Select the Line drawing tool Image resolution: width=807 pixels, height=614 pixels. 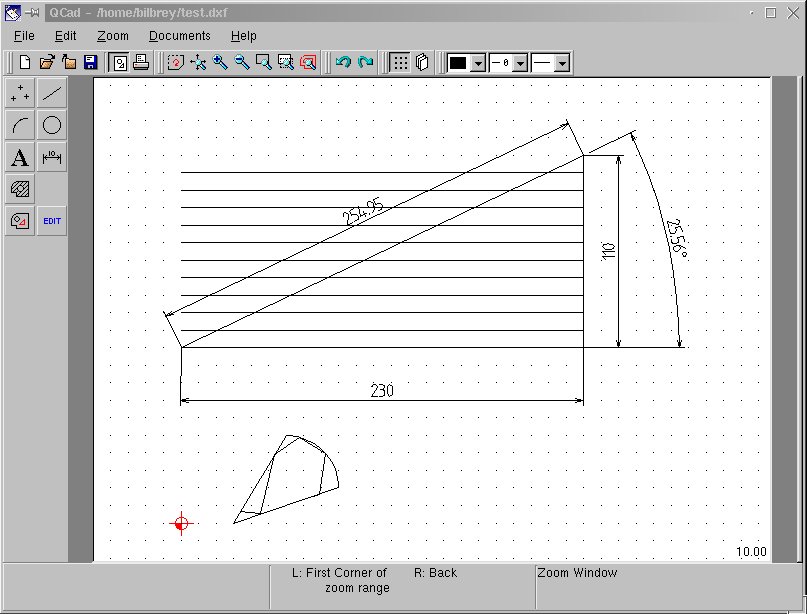(52, 94)
